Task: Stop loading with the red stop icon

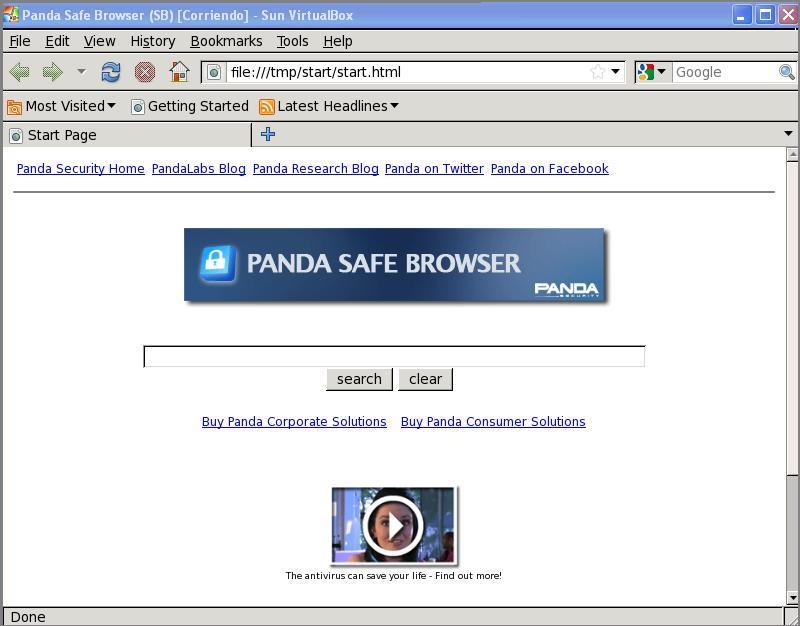Action: click(145, 72)
